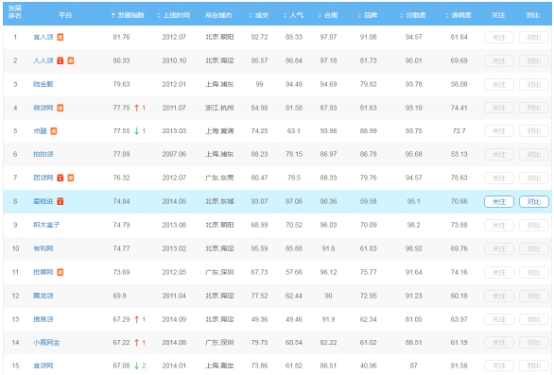Screen dimensions: 554x375
Task: Click the red badge next to 人人贷
Action: click(60, 60)
